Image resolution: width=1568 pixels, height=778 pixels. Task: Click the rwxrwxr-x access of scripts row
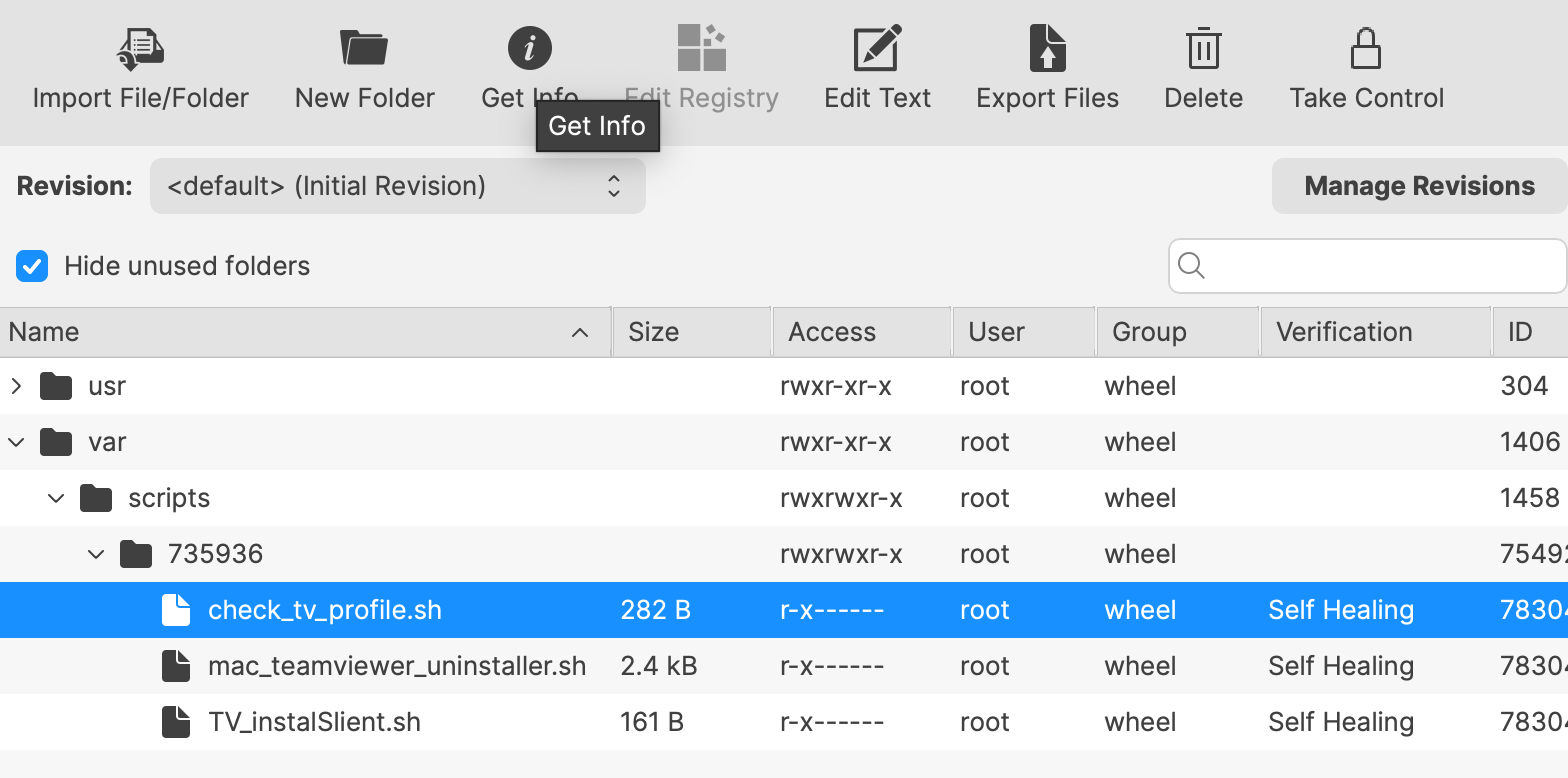(841, 498)
